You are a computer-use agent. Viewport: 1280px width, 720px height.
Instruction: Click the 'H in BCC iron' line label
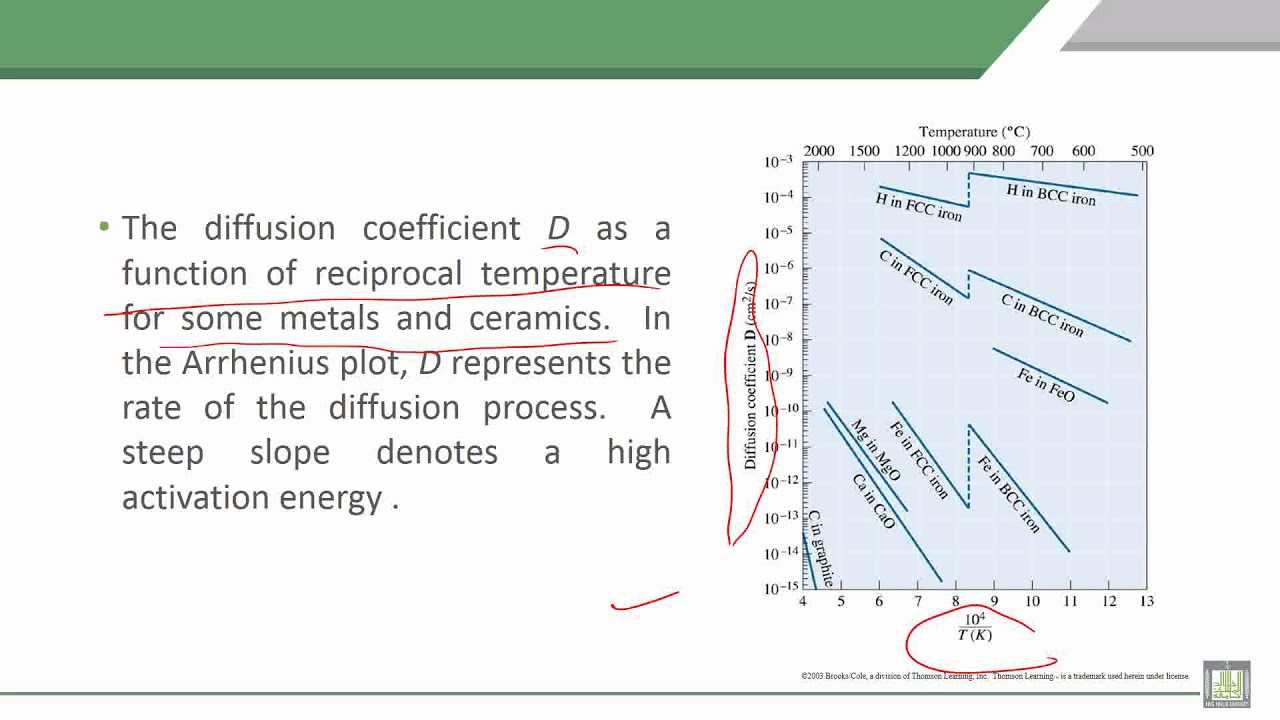point(1051,195)
